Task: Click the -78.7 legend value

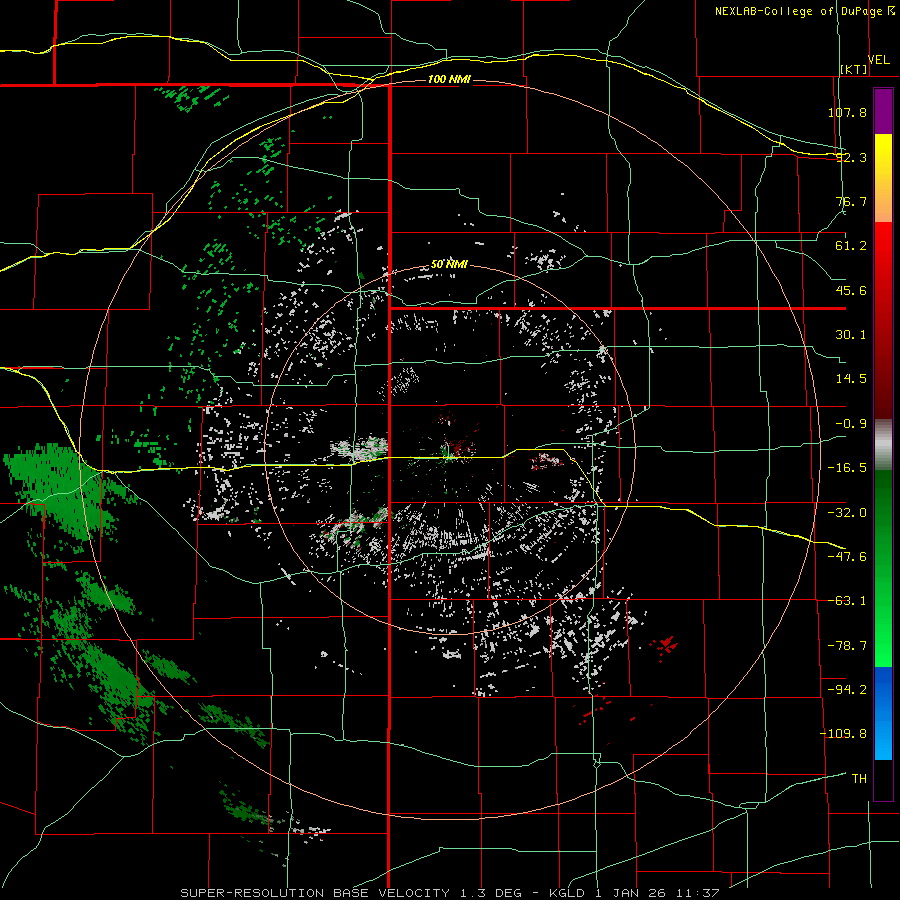Action: point(847,646)
